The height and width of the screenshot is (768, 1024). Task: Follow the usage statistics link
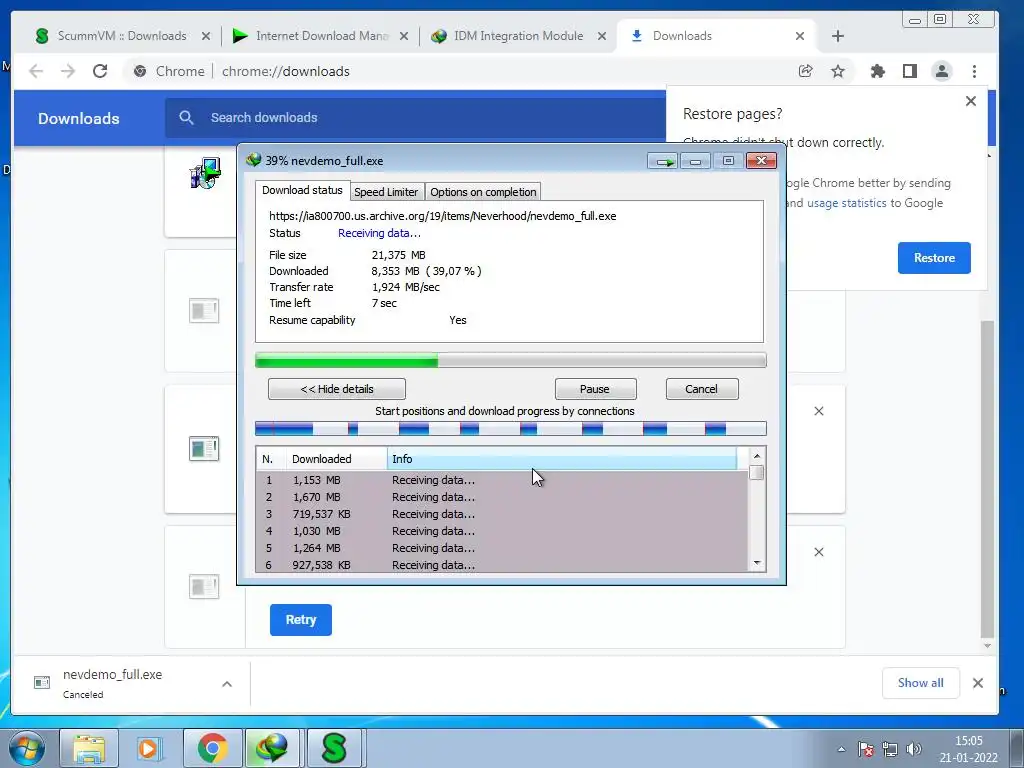coord(846,203)
